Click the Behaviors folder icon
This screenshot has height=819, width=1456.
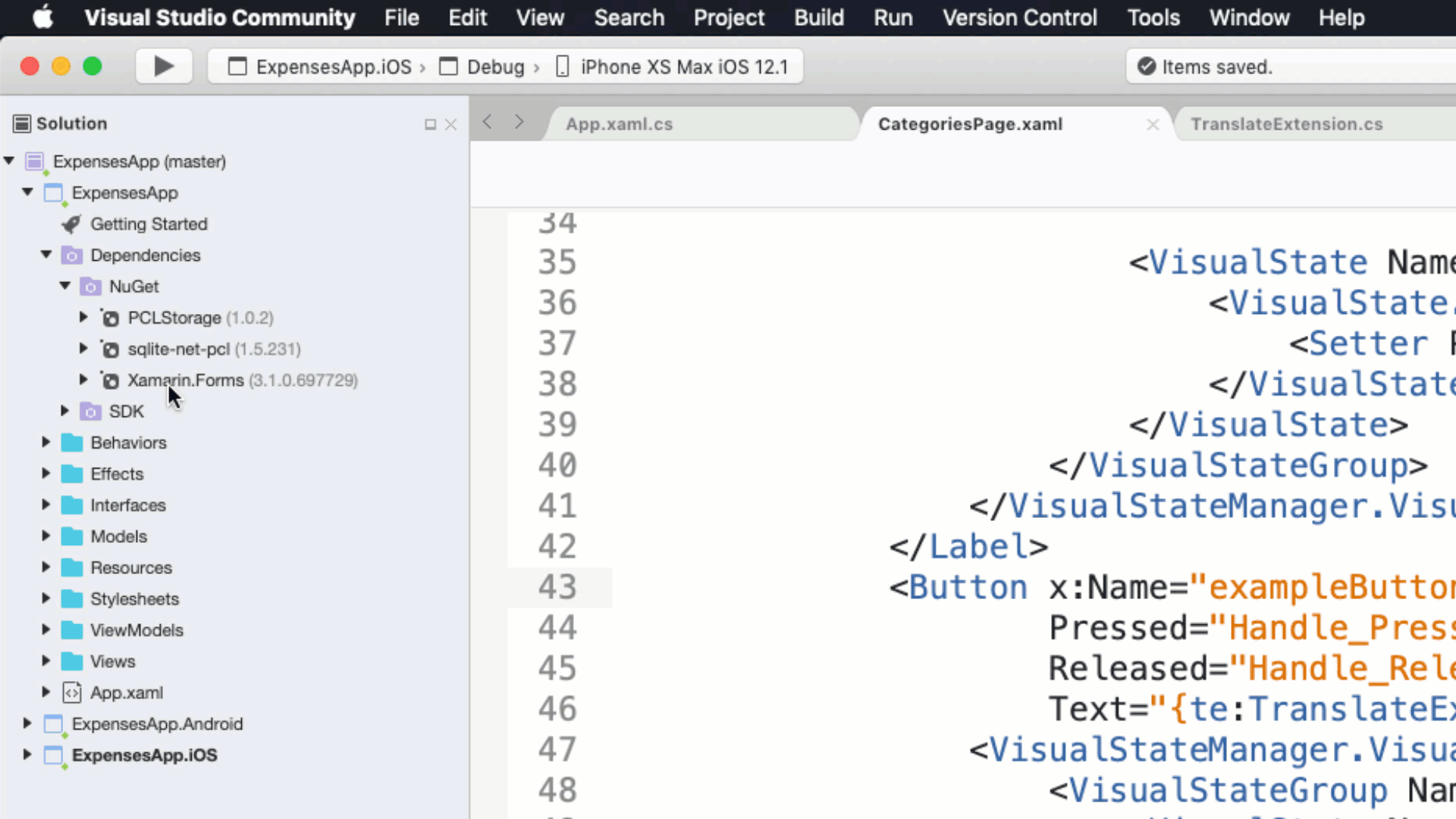[72, 443]
